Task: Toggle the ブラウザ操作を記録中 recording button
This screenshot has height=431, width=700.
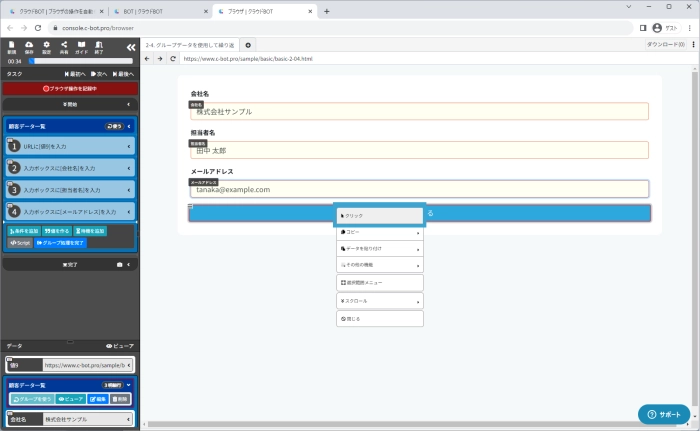Action: [70, 88]
